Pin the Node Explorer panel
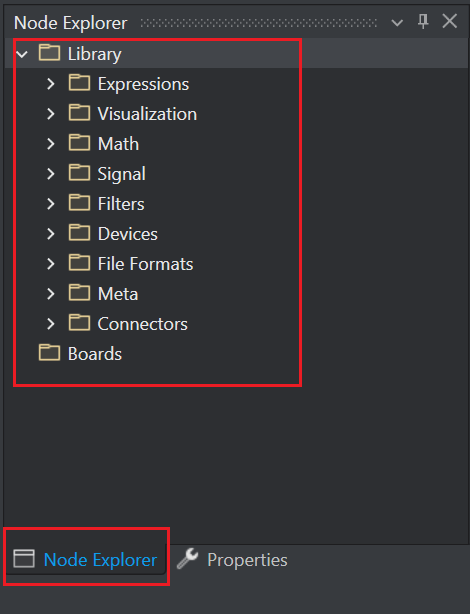The width and height of the screenshot is (470, 614). tap(423, 21)
